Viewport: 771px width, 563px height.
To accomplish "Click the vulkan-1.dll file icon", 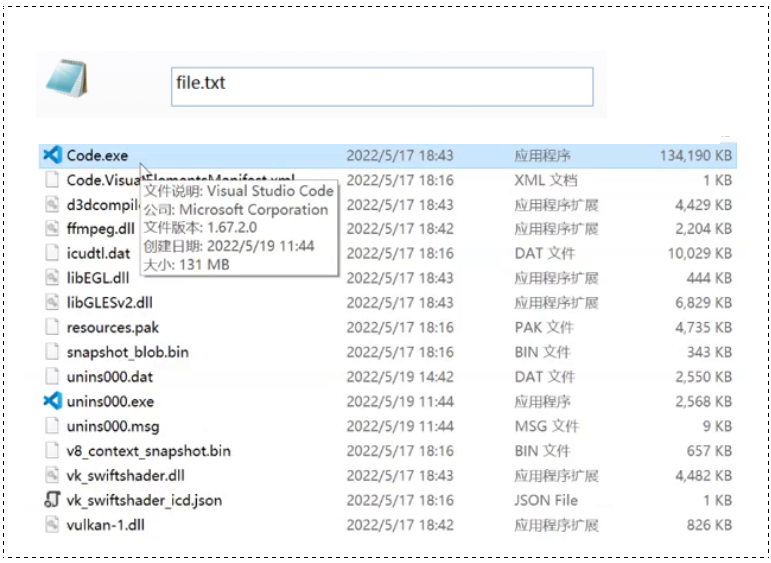I will 52,524.
